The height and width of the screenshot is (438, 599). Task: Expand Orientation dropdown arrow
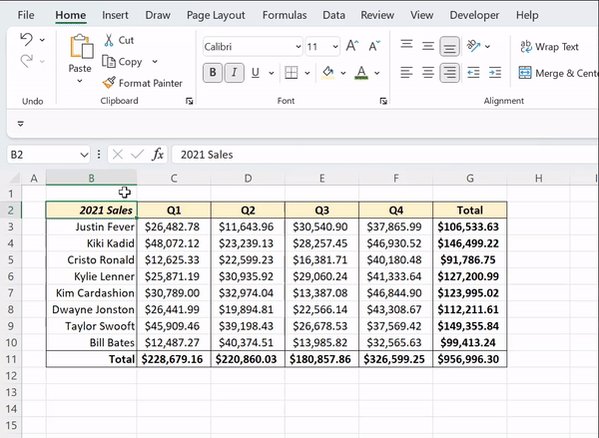(487, 47)
